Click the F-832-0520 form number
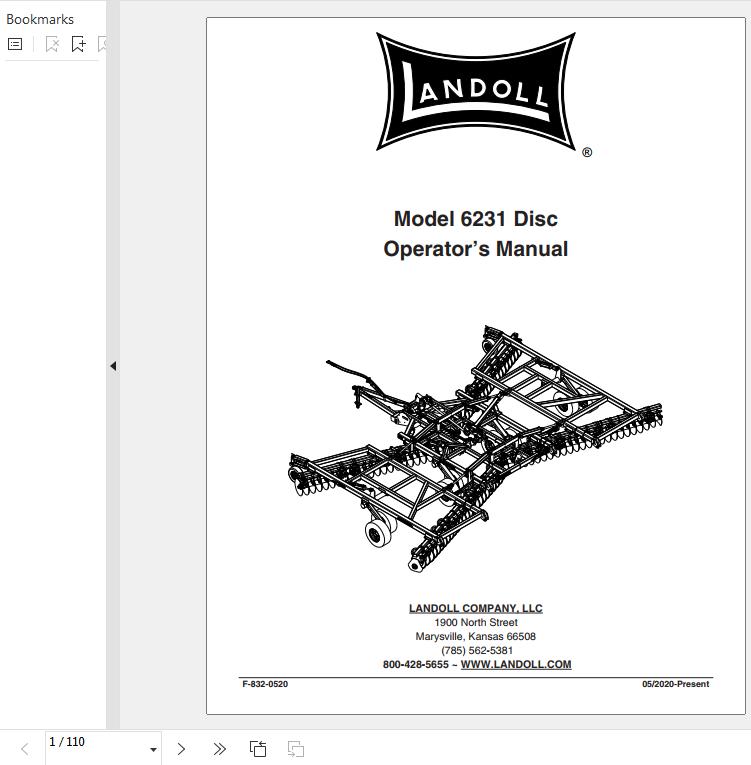The image size is (751, 765). click(x=265, y=684)
